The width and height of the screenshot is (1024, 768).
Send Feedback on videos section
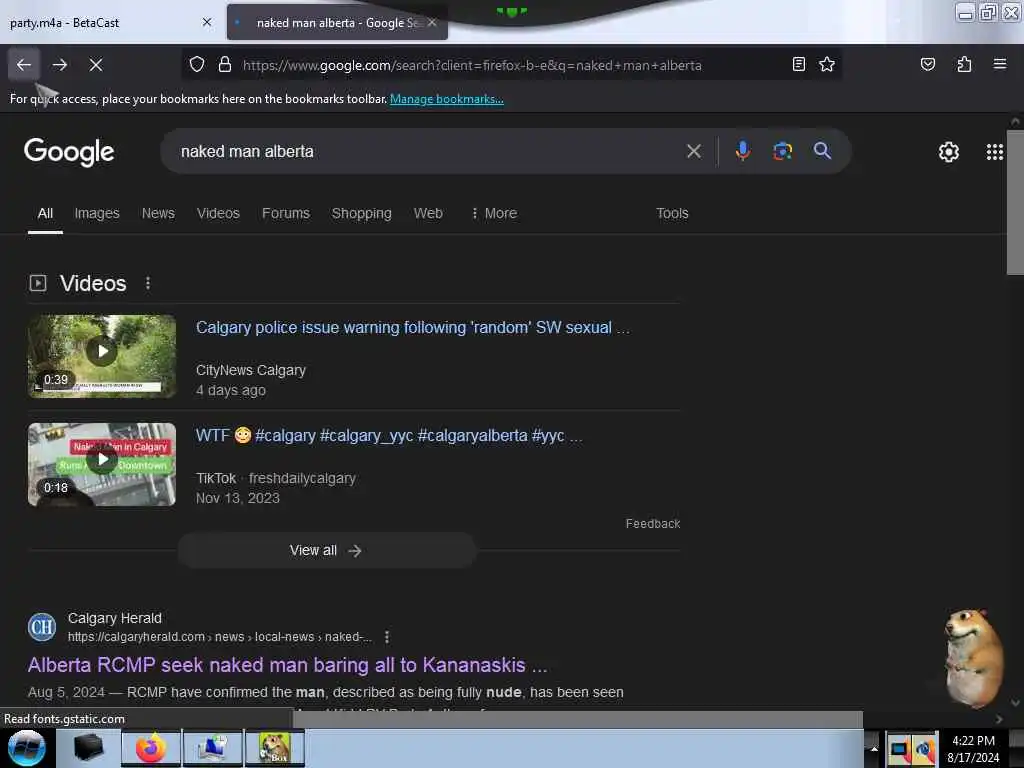(x=652, y=524)
